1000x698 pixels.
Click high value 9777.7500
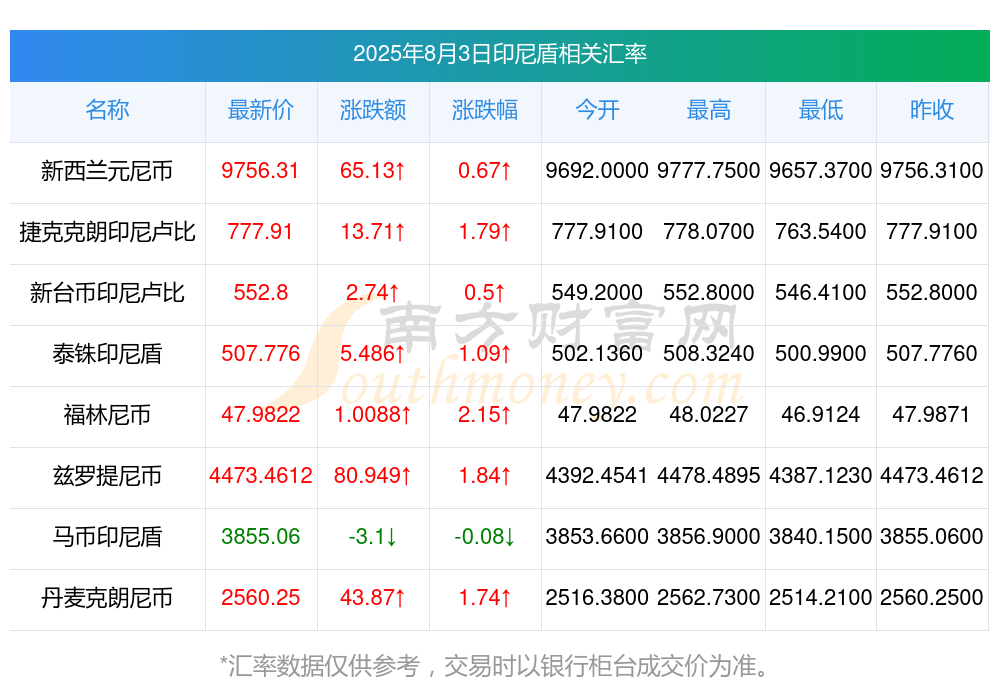709,170
